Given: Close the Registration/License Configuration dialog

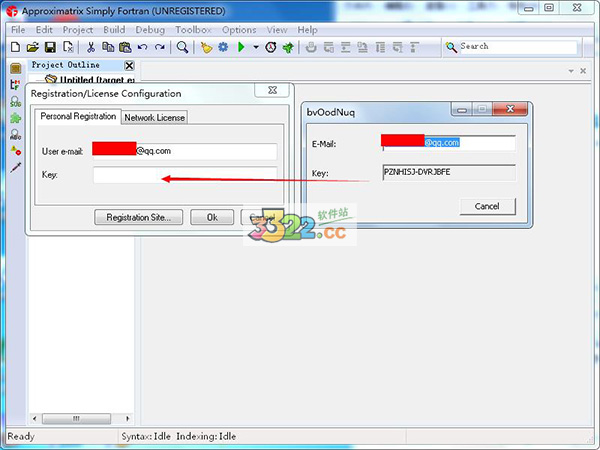Looking at the screenshot, I should tap(272, 90).
